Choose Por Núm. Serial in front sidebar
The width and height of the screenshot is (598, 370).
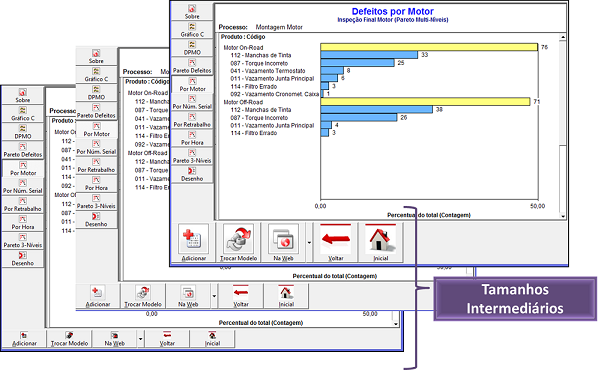(192, 102)
